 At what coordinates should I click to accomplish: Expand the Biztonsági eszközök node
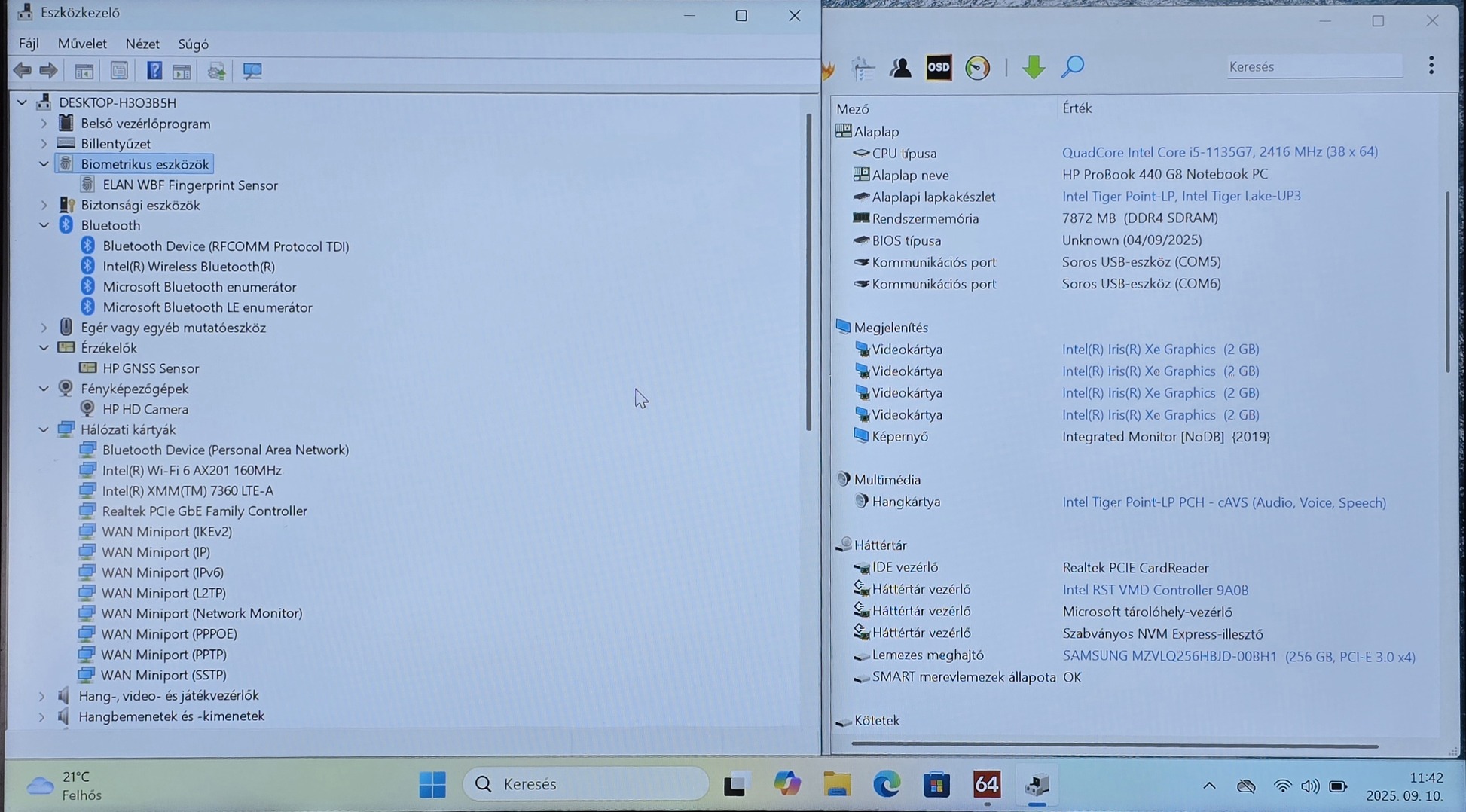coord(44,205)
